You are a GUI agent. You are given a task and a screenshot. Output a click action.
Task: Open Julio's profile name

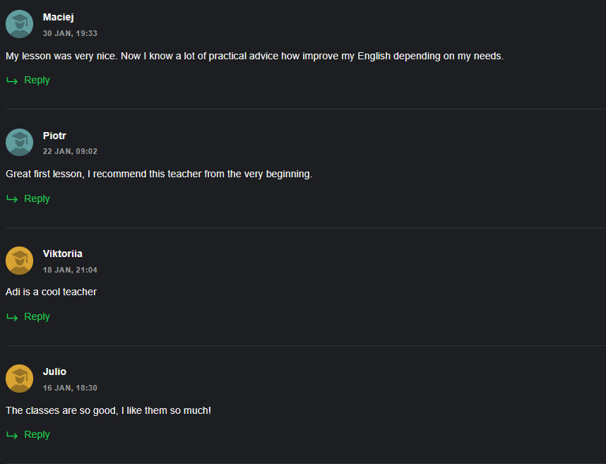click(54, 372)
